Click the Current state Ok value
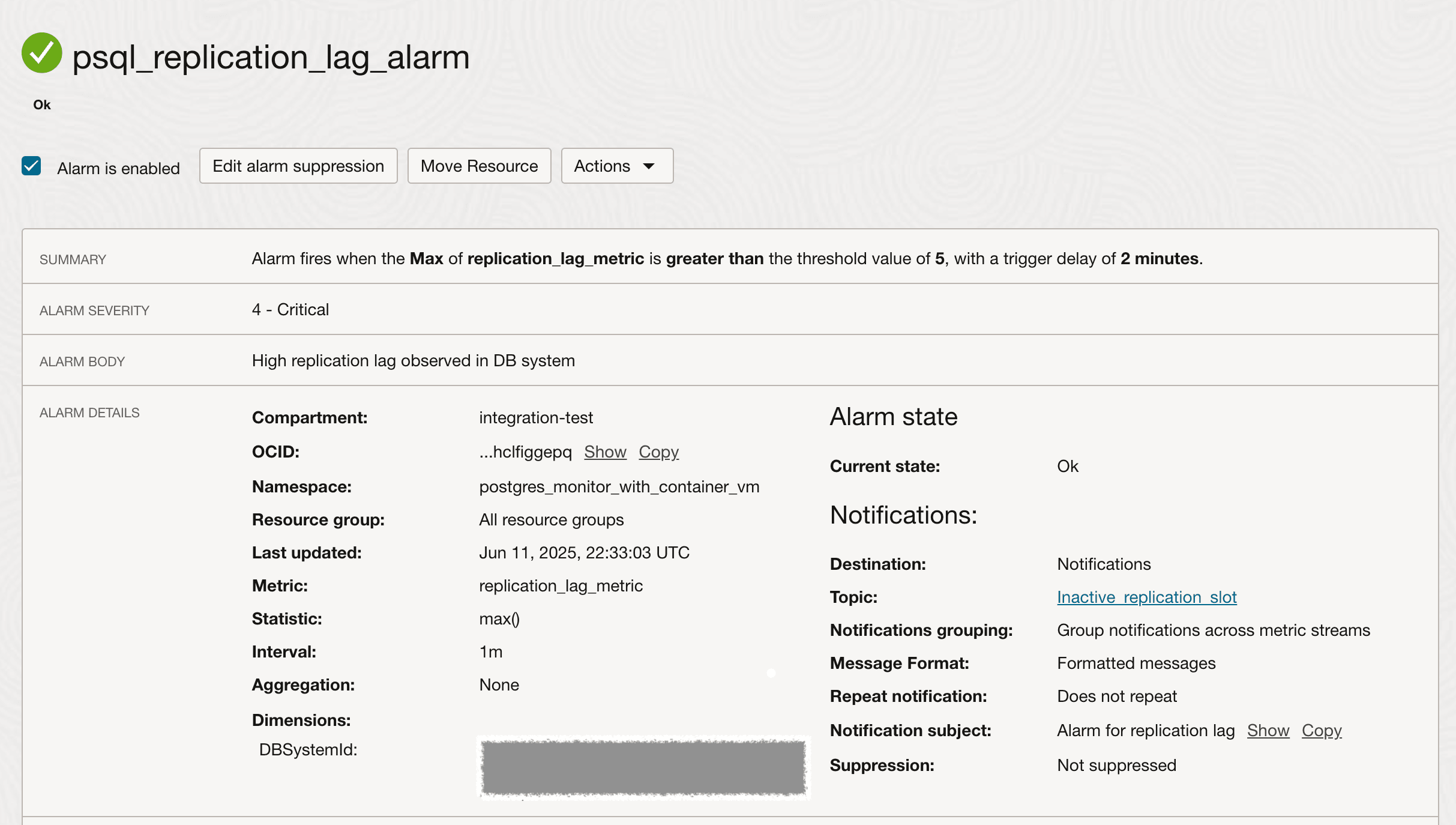 (1067, 467)
